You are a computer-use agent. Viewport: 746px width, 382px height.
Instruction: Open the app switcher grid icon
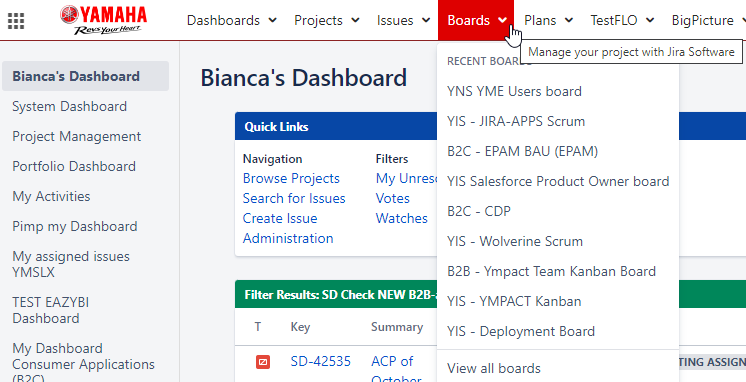point(16,20)
